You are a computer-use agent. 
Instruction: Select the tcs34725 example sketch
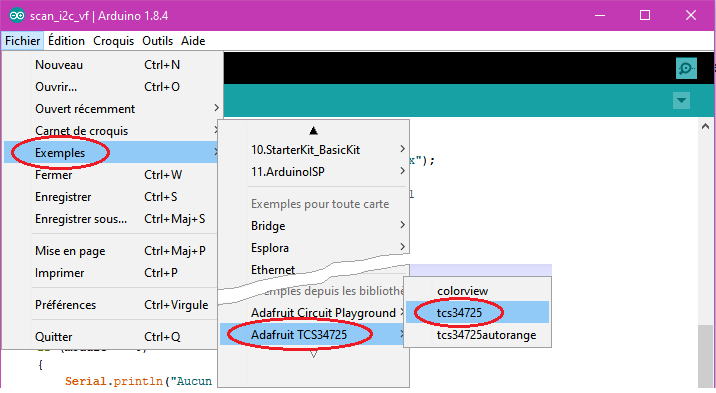pyautogui.click(x=477, y=313)
